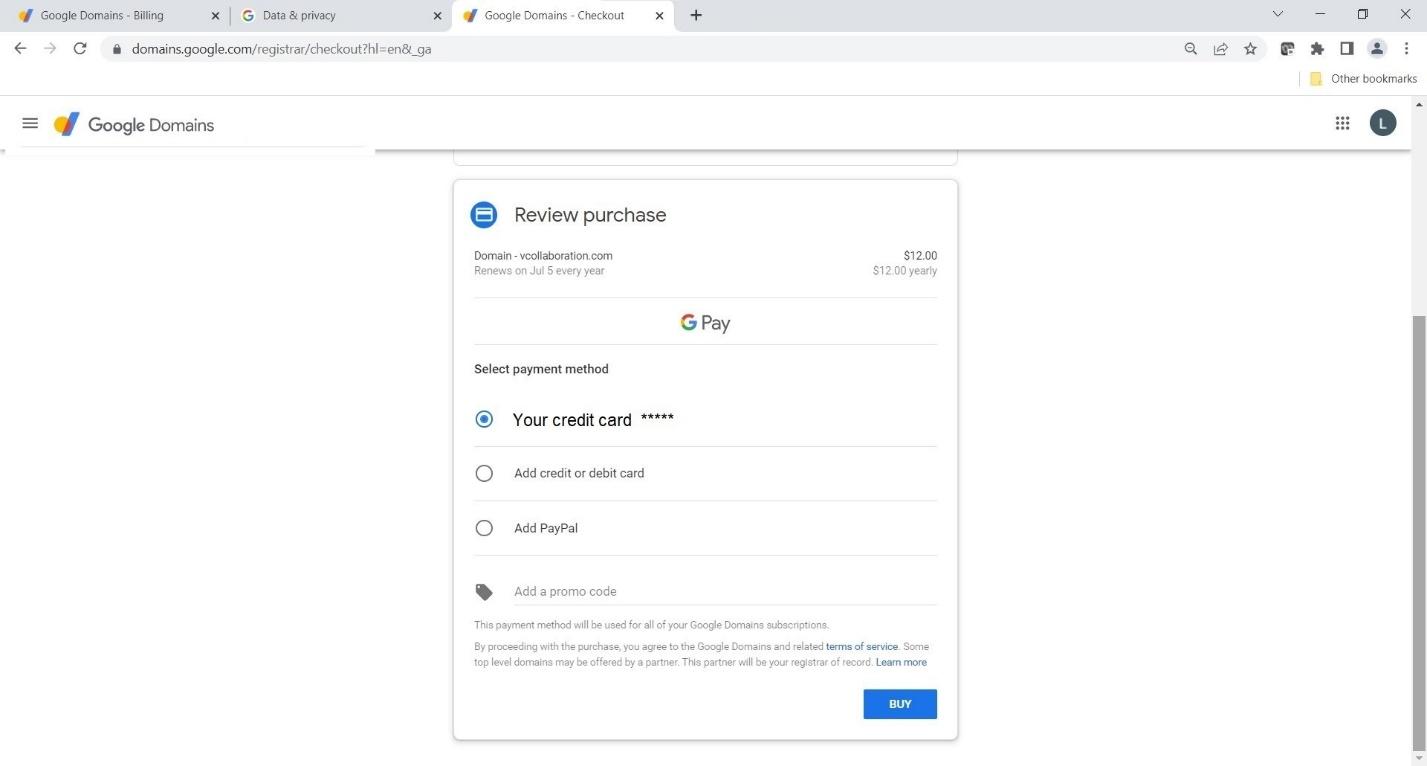
Task: Toggle the browser side panel
Action: point(1347,48)
